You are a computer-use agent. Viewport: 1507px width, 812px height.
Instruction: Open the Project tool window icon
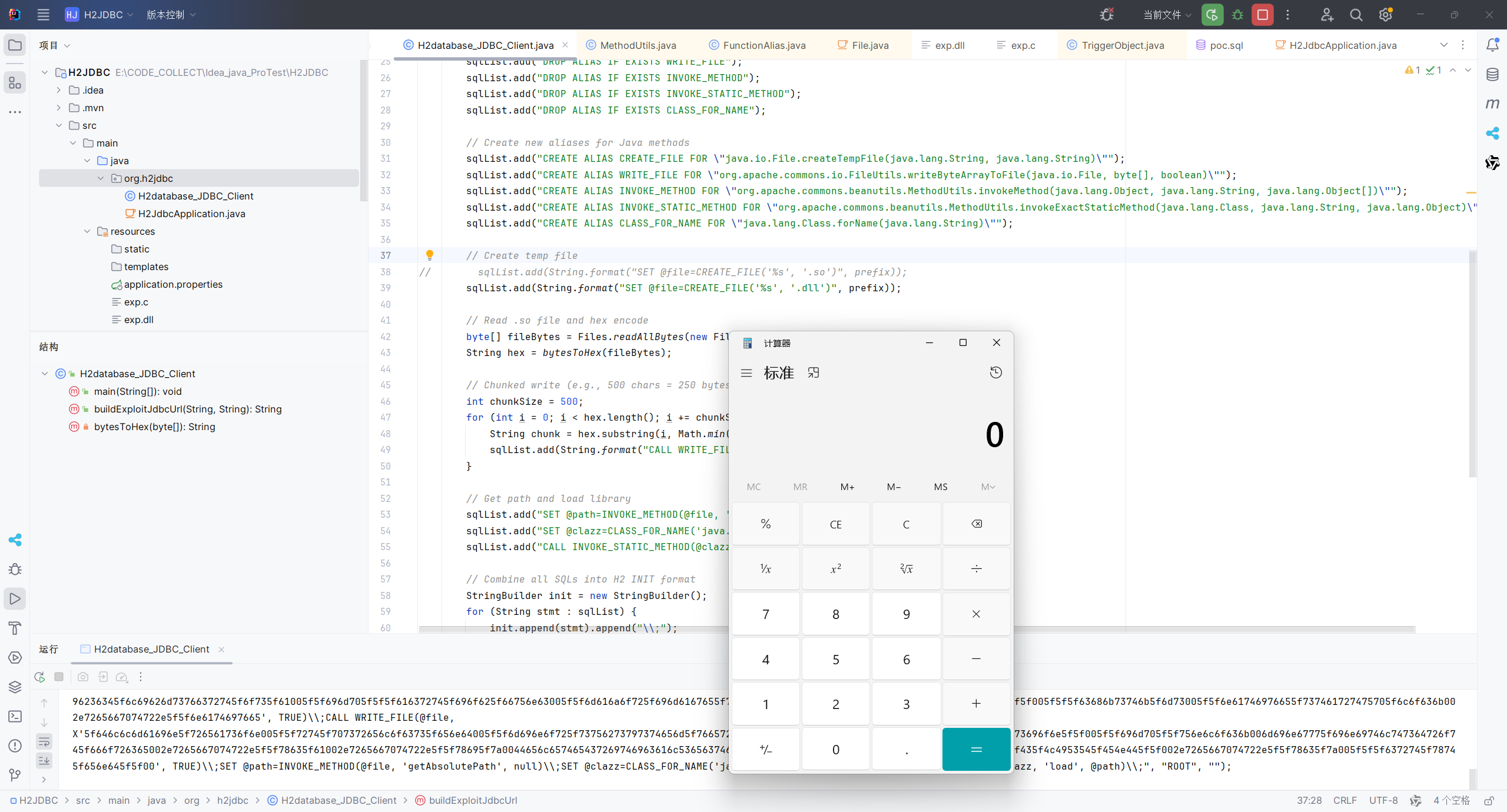pos(15,45)
